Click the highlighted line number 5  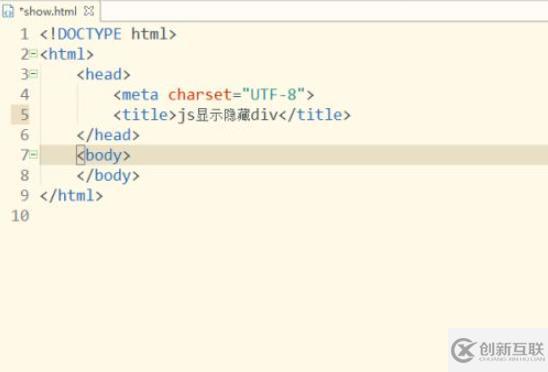pos(24,114)
